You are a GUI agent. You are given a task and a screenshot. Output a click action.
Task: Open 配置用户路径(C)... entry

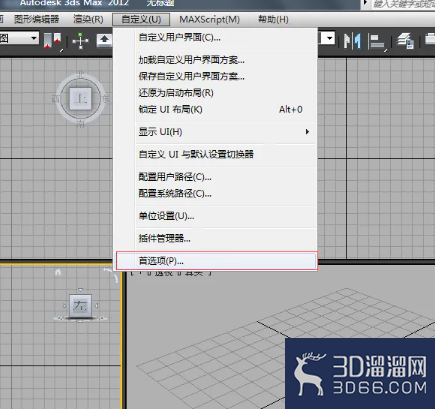coord(216,177)
